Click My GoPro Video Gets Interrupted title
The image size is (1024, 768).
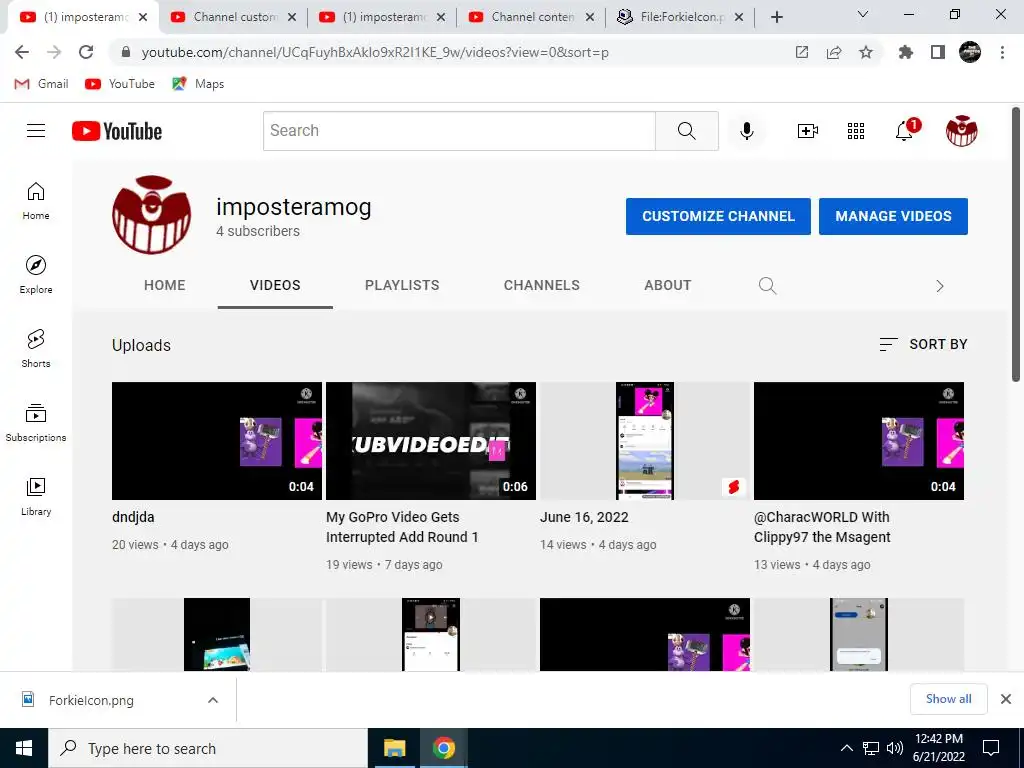coord(402,527)
